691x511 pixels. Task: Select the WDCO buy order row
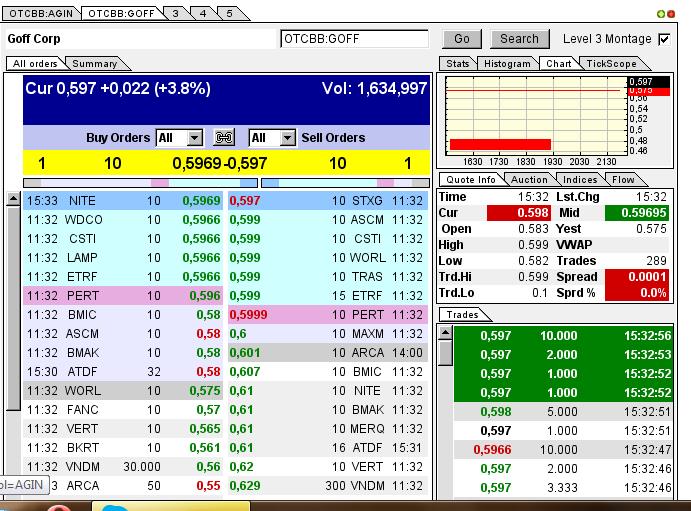coord(123,219)
